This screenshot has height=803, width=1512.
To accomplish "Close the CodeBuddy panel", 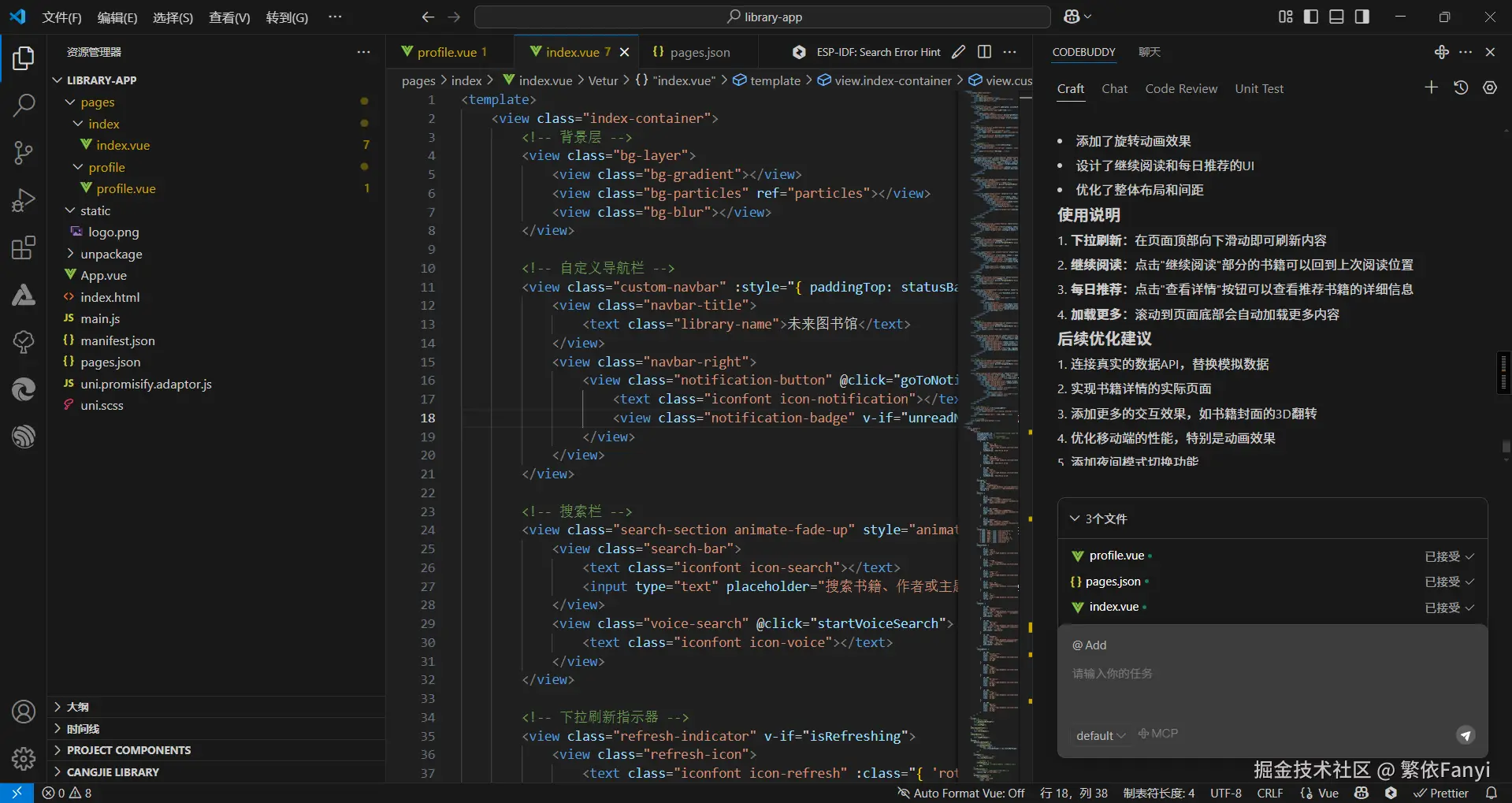I will pyautogui.click(x=1490, y=52).
